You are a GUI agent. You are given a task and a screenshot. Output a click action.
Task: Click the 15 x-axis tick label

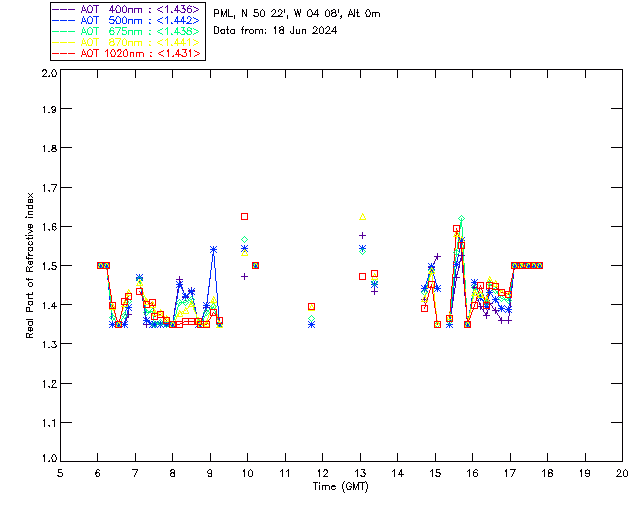click(x=435, y=473)
